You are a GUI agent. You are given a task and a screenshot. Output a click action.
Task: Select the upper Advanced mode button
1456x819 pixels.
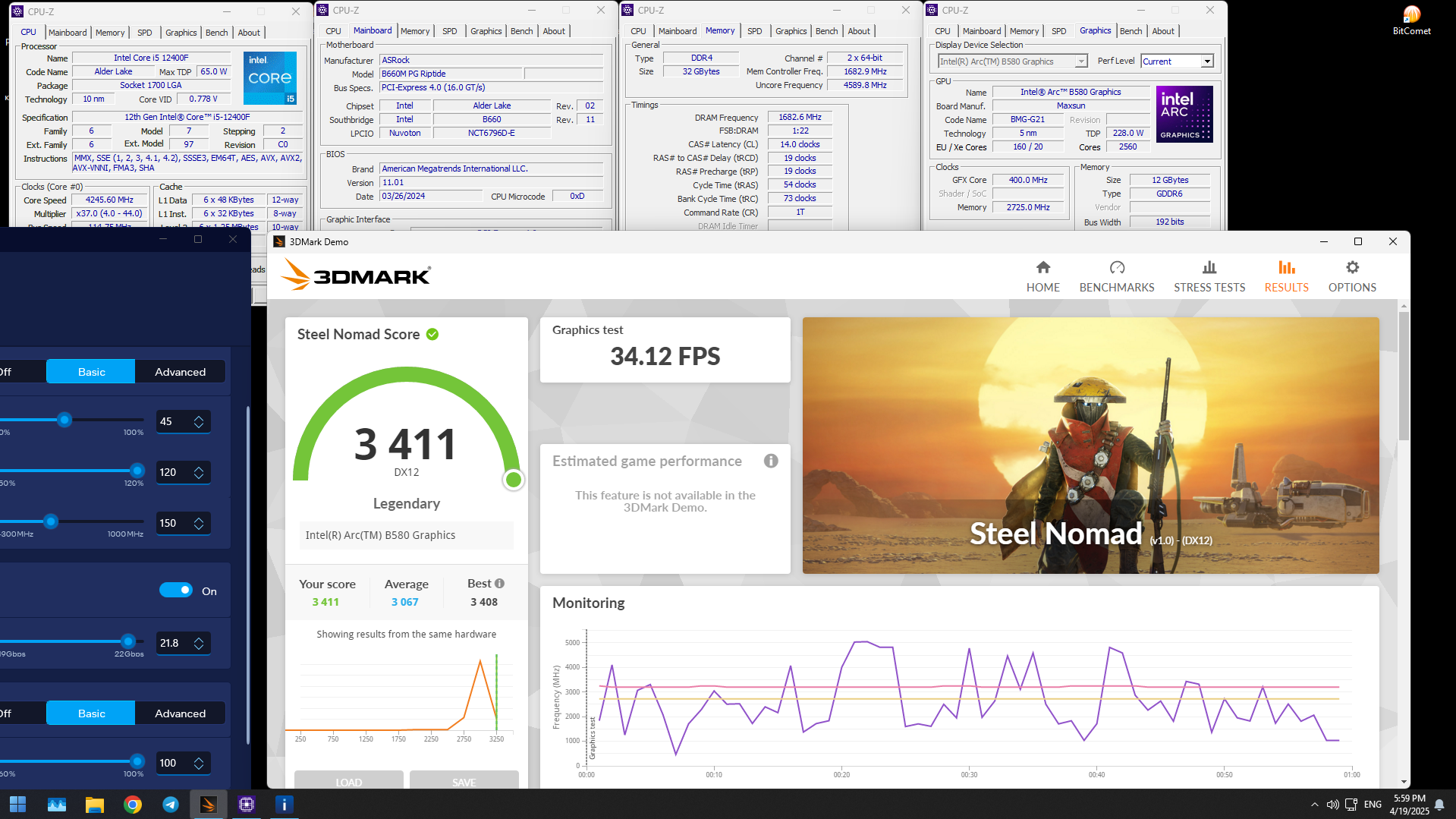pyautogui.click(x=181, y=372)
